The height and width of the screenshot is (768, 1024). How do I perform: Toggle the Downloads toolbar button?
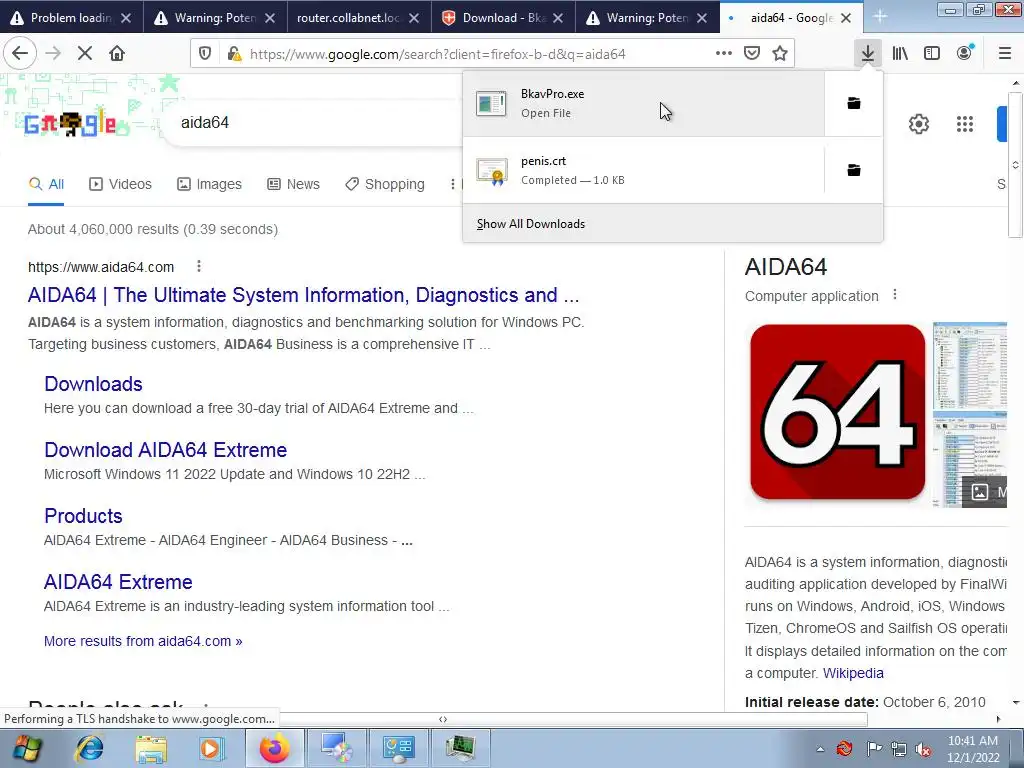867,54
